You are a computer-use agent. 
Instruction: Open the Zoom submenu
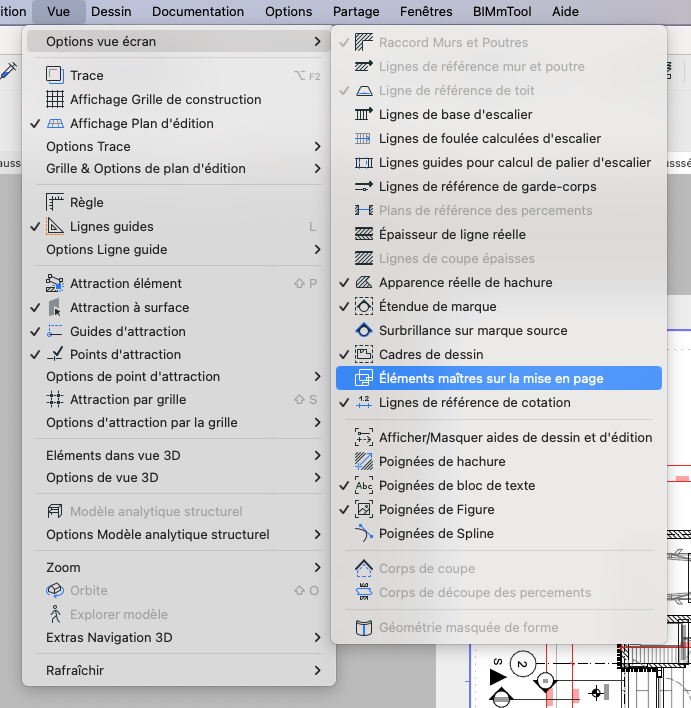point(178,568)
